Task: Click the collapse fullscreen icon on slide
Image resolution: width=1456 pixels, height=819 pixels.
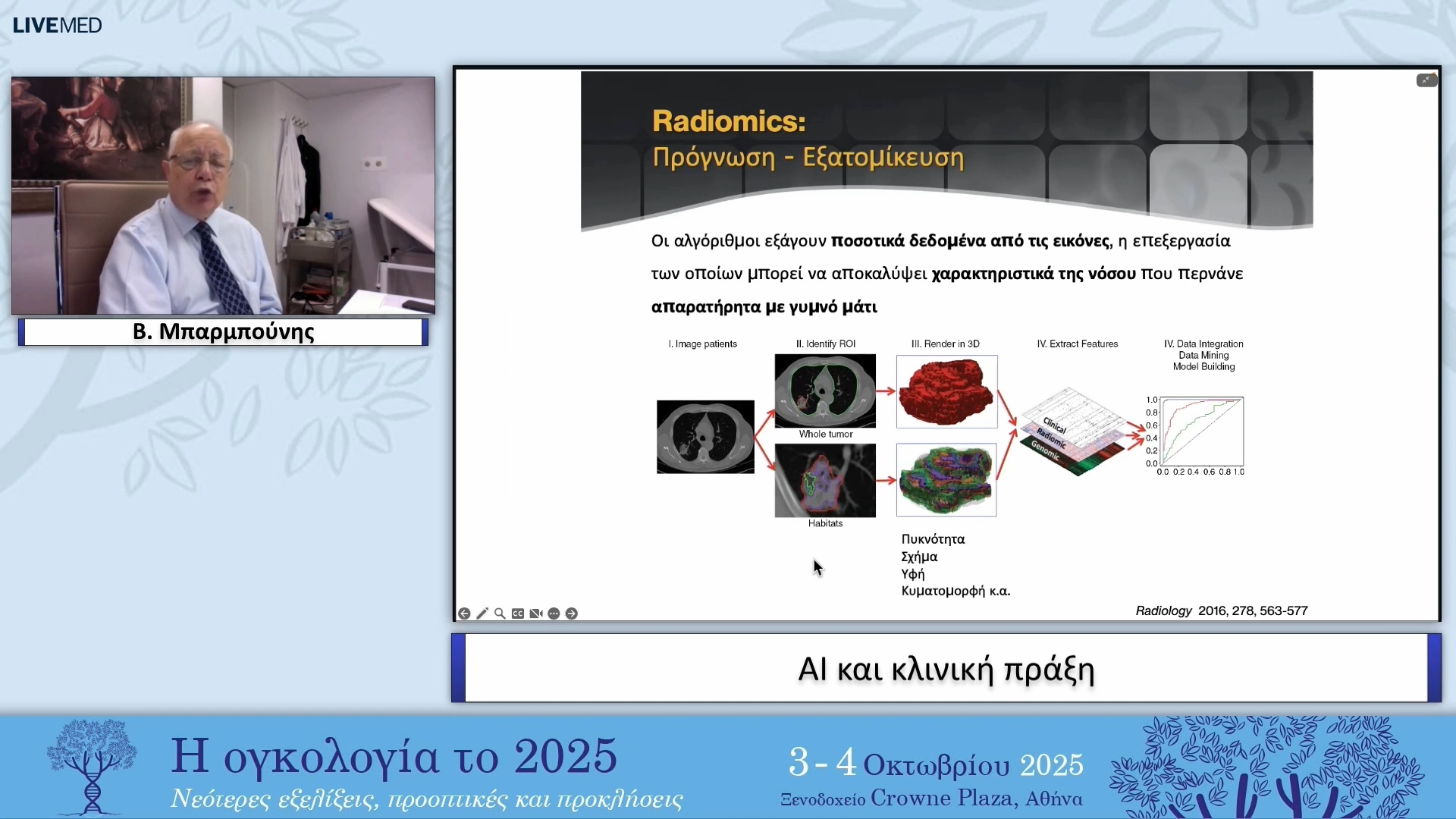Action: click(1426, 80)
